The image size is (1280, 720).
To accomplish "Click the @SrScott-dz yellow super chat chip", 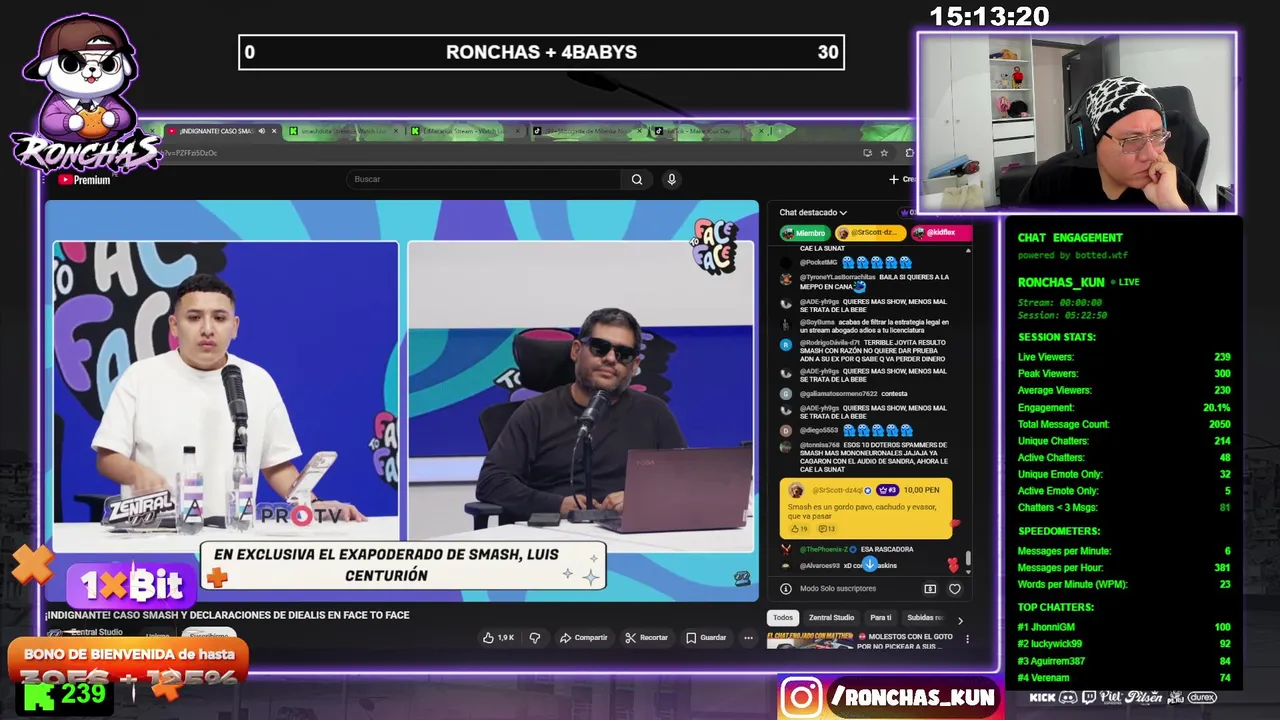I will click(870, 233).
